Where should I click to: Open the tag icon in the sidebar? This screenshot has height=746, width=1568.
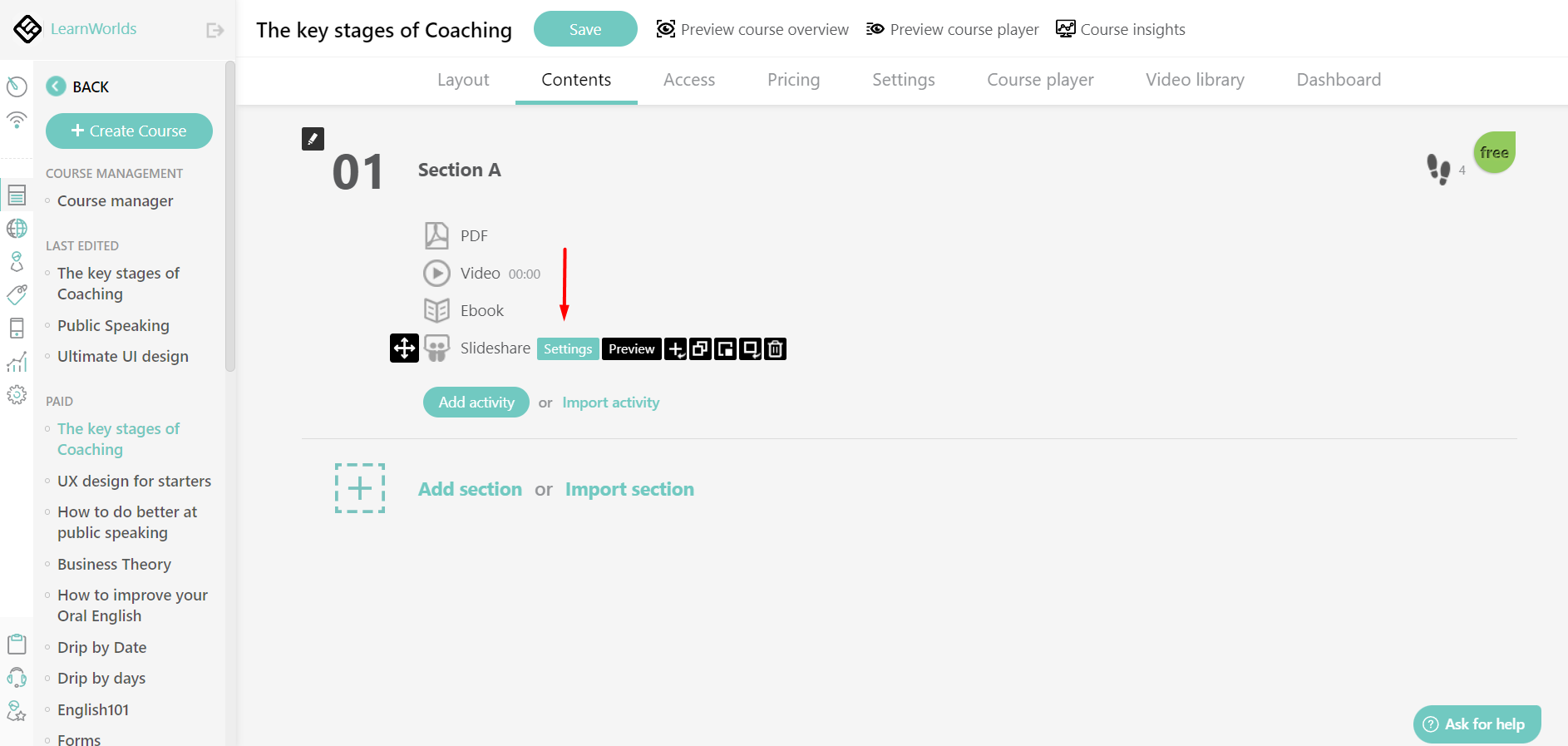pos(17,294)
